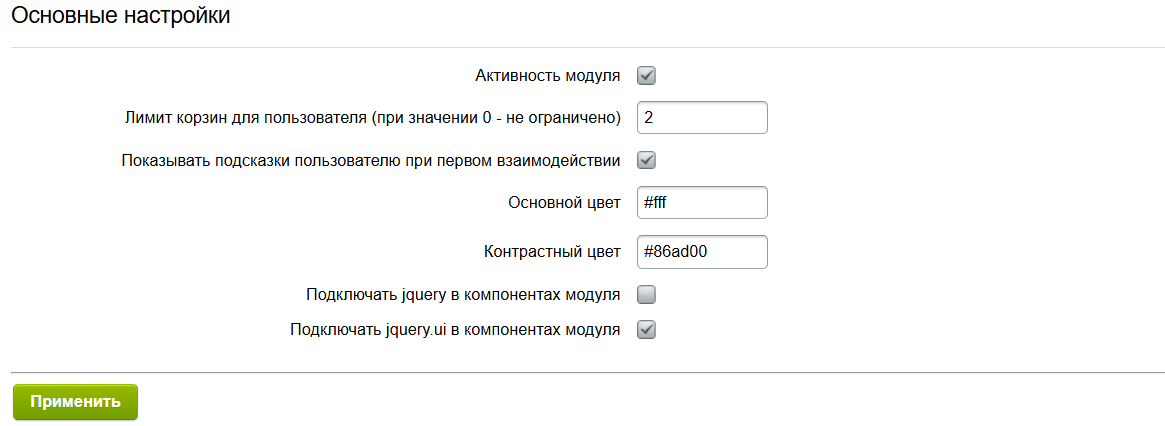Screen dimensions: 1165x426
Task: Disable the Активность модуля checkbox
Action: [x=646, y=75]
